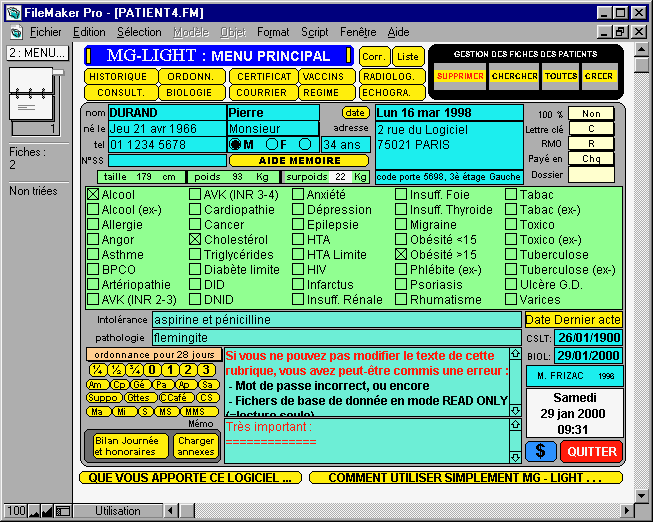Click the small date button
Screen dimensions: 653x522
tap(355, 112)
